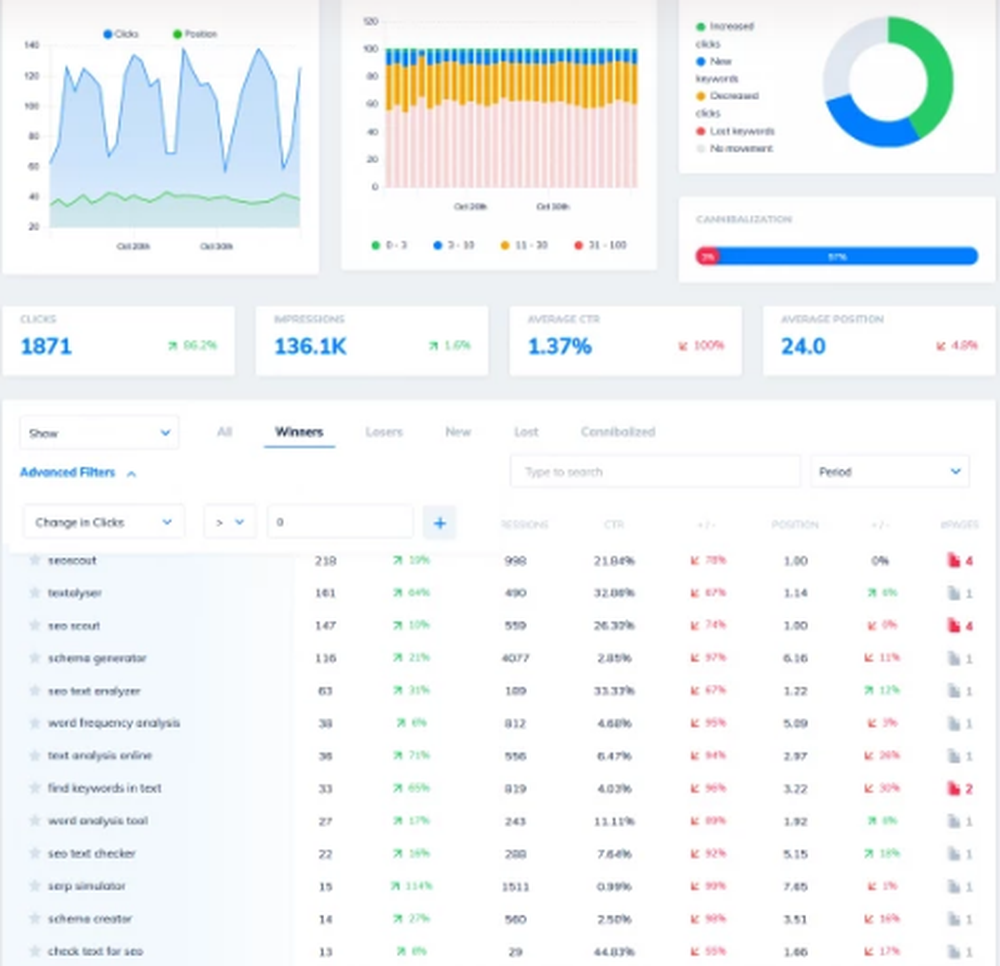Star the word analysis tool keyword
The height and width of the screenshot is (966, 1000).
click(x=34, y=821)
